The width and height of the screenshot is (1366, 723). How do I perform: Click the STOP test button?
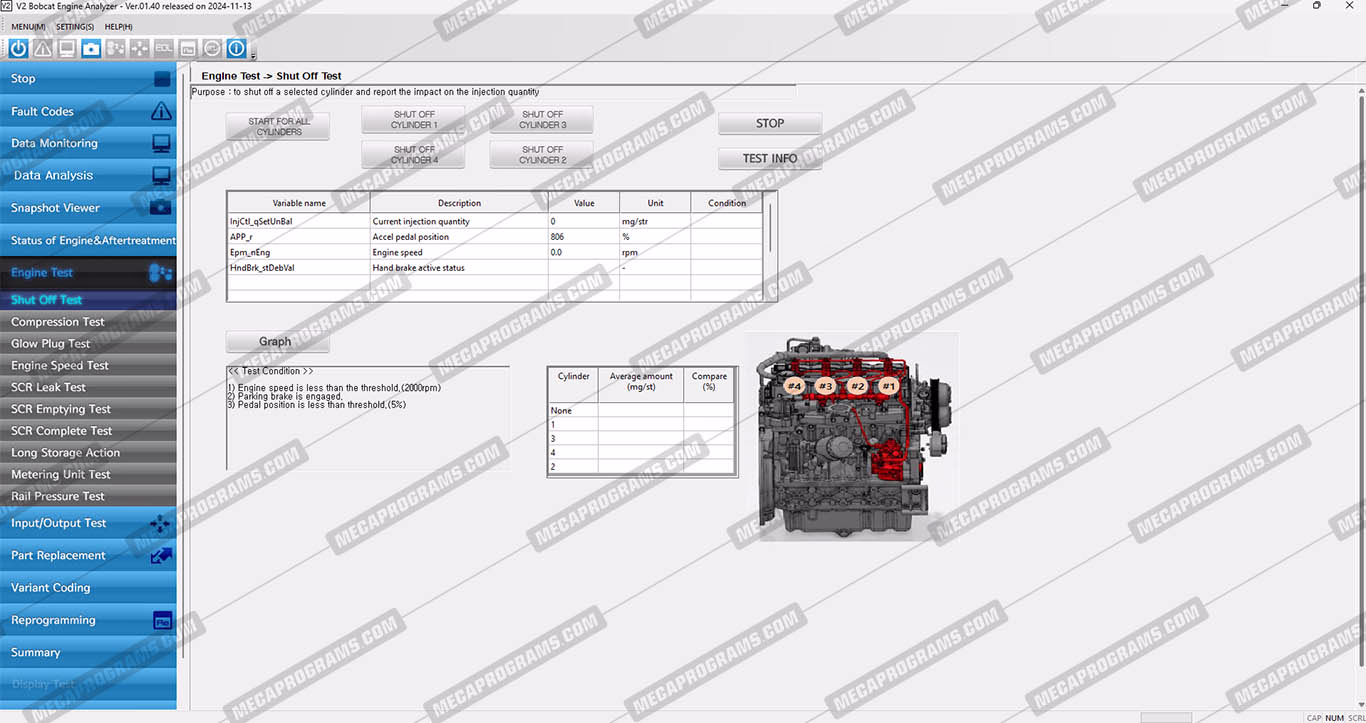coord(770,123)
